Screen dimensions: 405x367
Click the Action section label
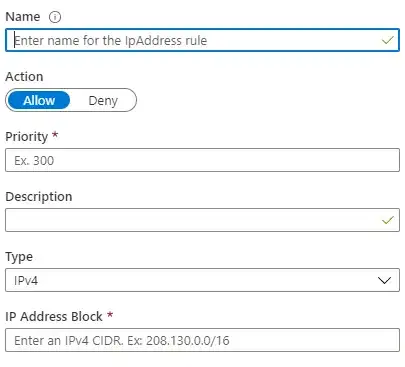(x=24, y=77)
